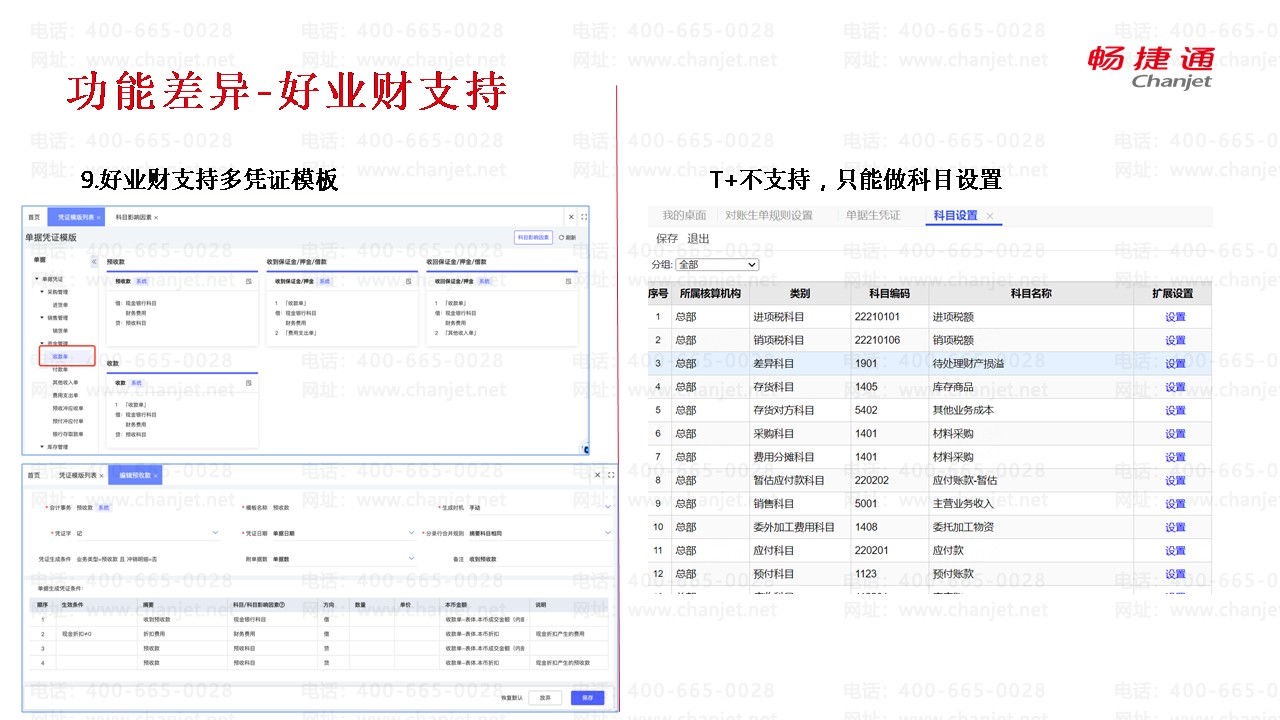
Task: Collapse the 销售管理 tree node
Action: coord(42,318)
